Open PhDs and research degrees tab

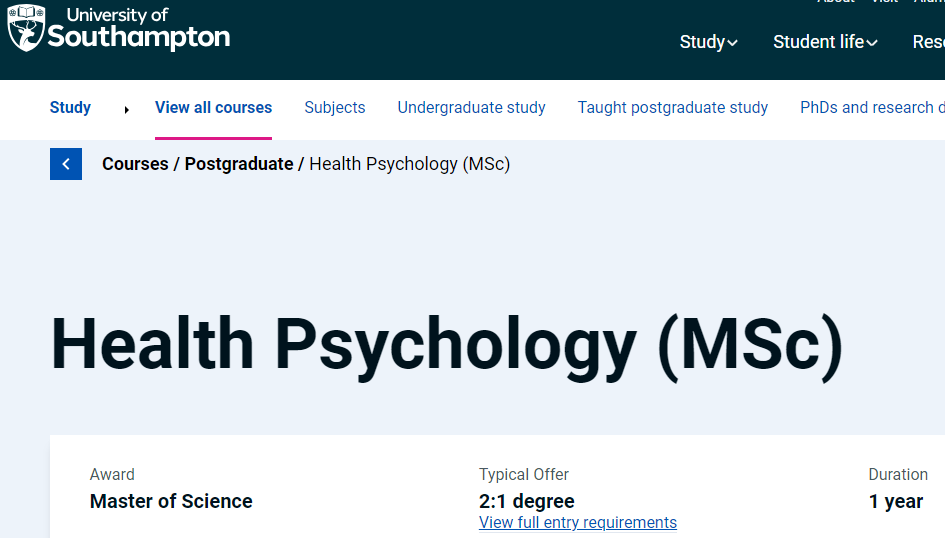point(872,107)
